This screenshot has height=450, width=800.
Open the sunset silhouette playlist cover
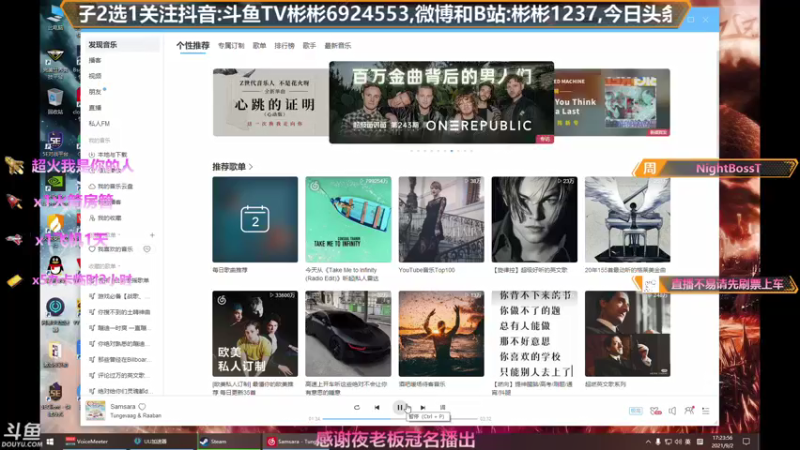[x=441, y=334]
